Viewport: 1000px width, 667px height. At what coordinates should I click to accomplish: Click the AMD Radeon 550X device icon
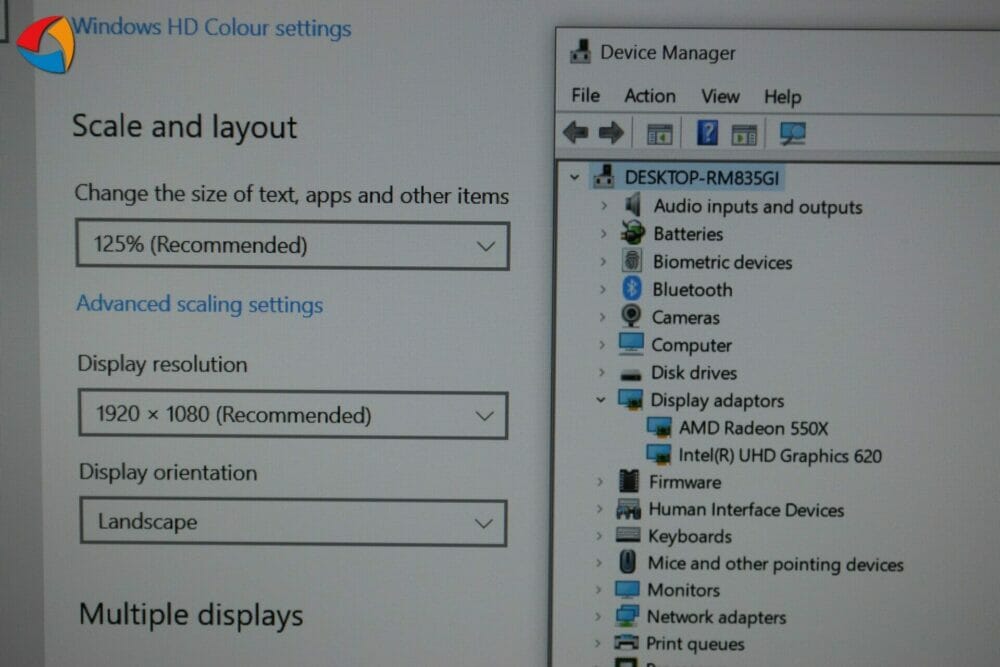click(x=659, y=427)
